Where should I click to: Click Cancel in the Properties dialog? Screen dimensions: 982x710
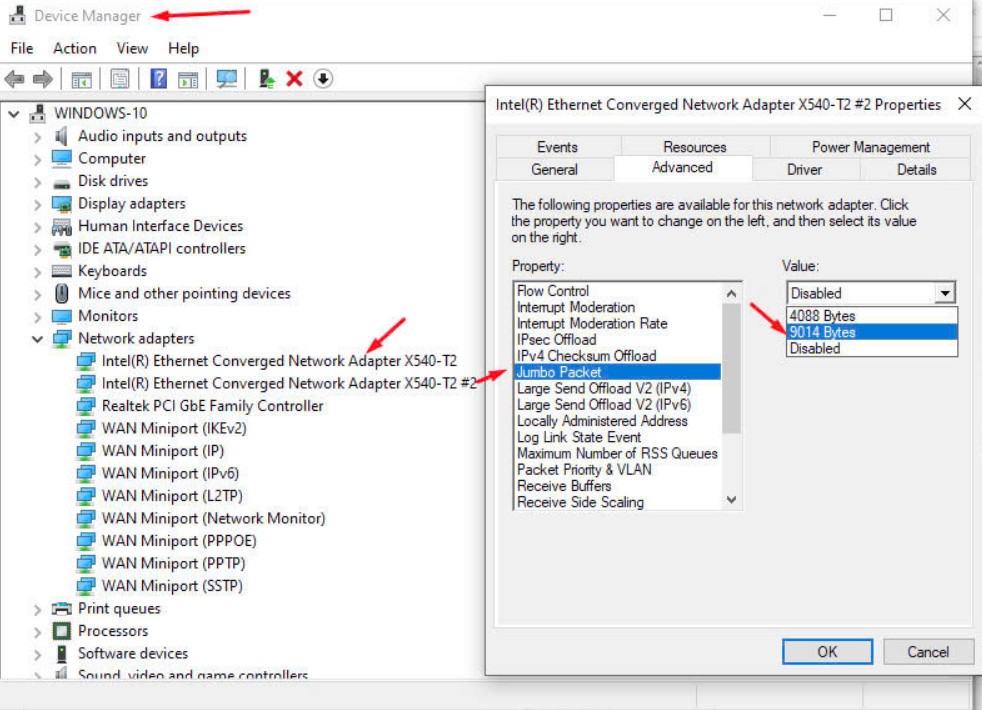coord(928,652)
